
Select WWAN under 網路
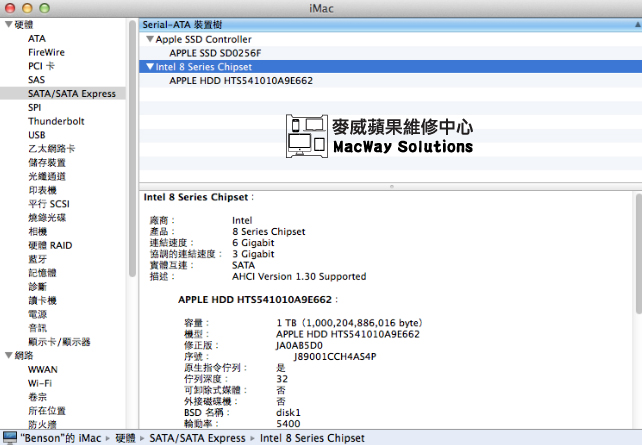(x=43, y=369)
